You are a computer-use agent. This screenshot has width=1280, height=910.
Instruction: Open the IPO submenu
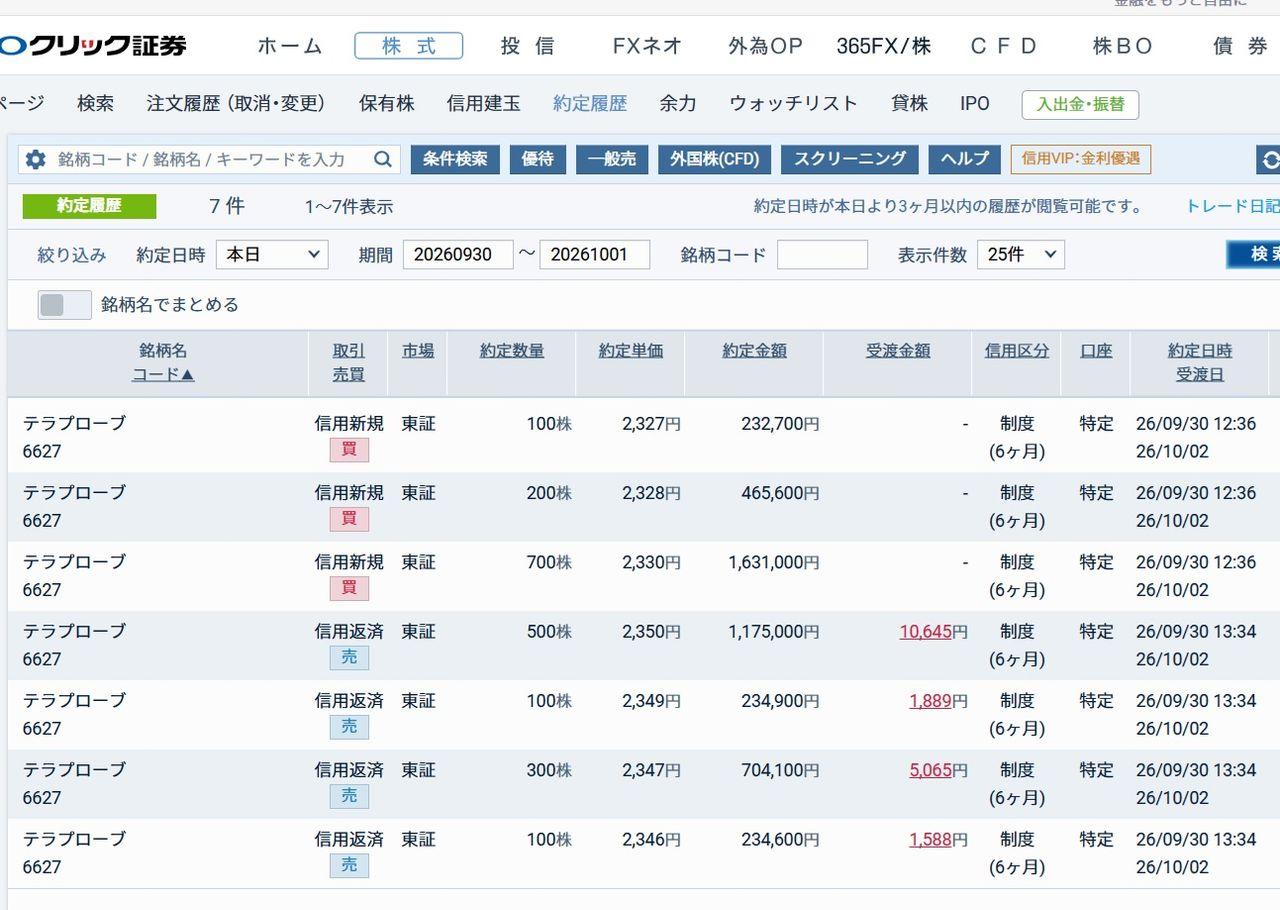pos(975,103)
